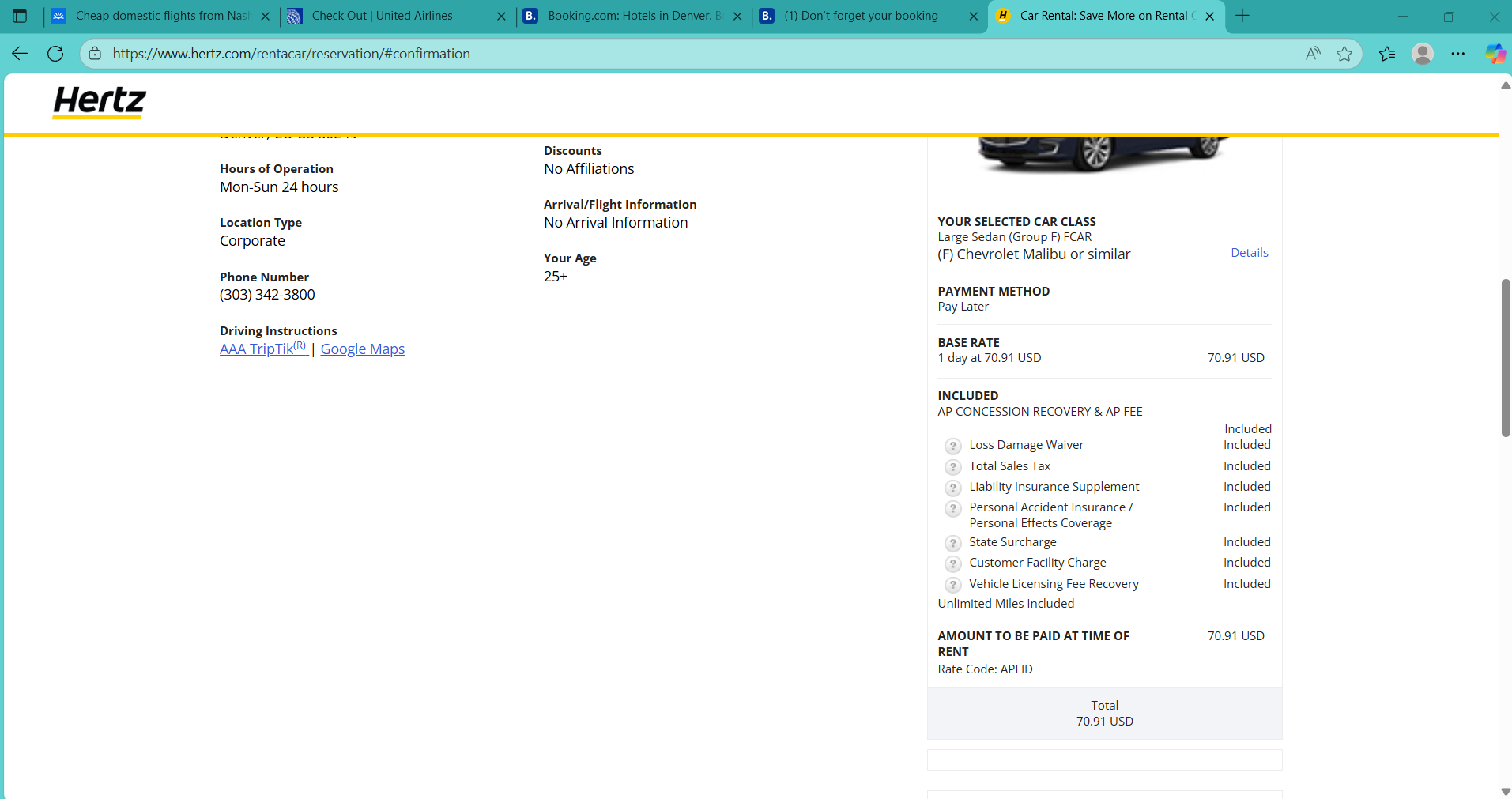The width and height of the screenshot is (1512, 799).
Task: Open the tab actions menu icon
Action: [x=21, y=16]
